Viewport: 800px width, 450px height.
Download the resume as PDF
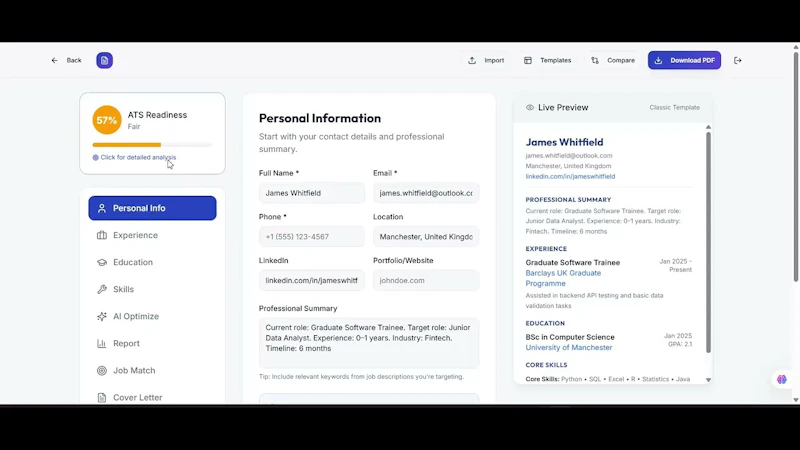(x=684, y=60)
